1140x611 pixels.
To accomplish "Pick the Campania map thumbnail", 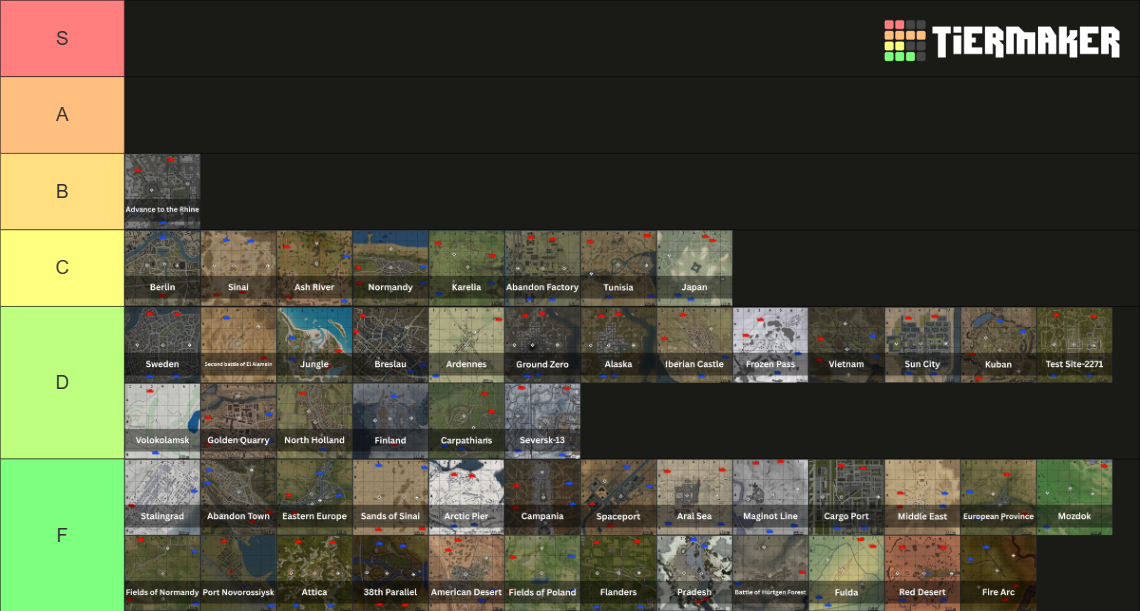I will (542, 497).
